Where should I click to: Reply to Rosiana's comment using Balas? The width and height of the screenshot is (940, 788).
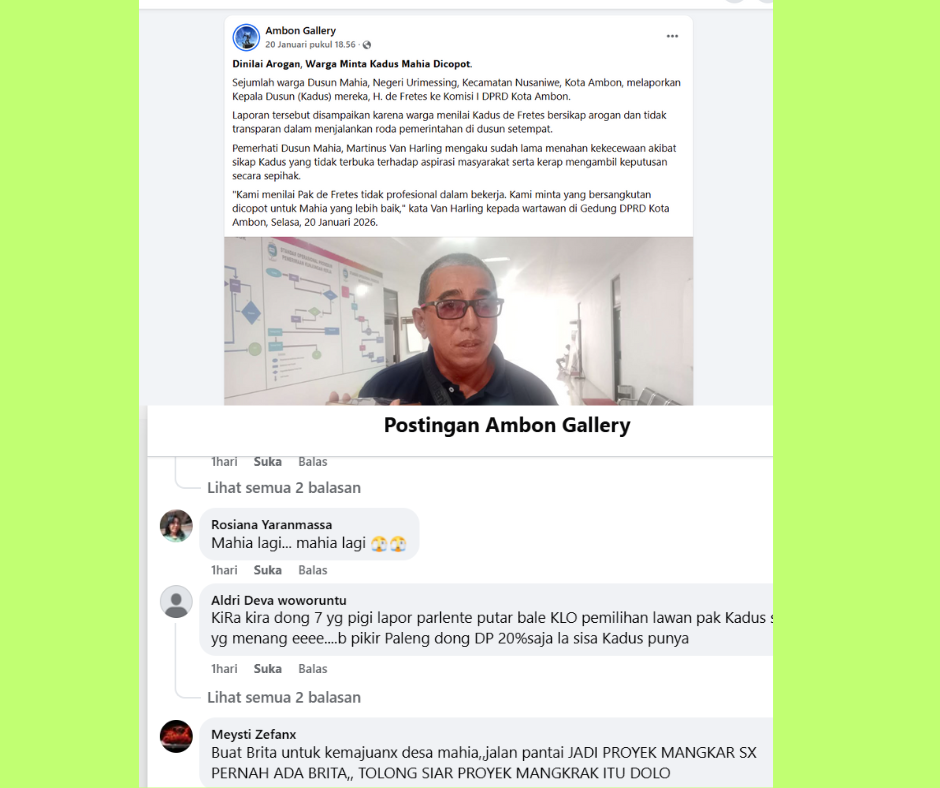pos(313,570)
